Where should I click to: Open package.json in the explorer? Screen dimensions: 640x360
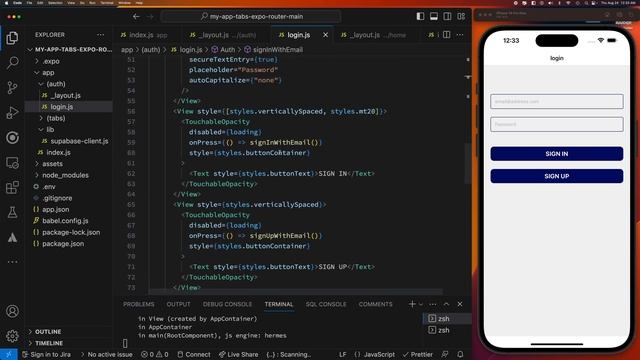pyautogui.click(x=70, y=244)
